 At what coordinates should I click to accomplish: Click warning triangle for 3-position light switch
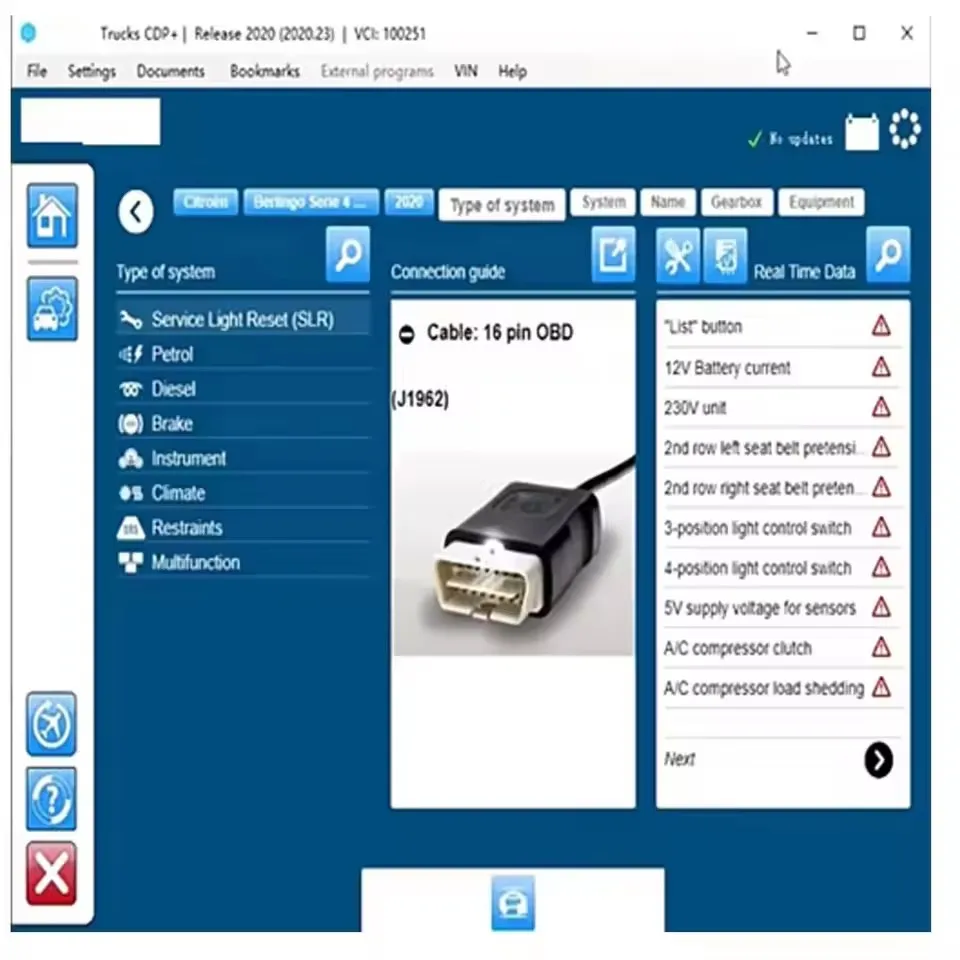[881, 527]
